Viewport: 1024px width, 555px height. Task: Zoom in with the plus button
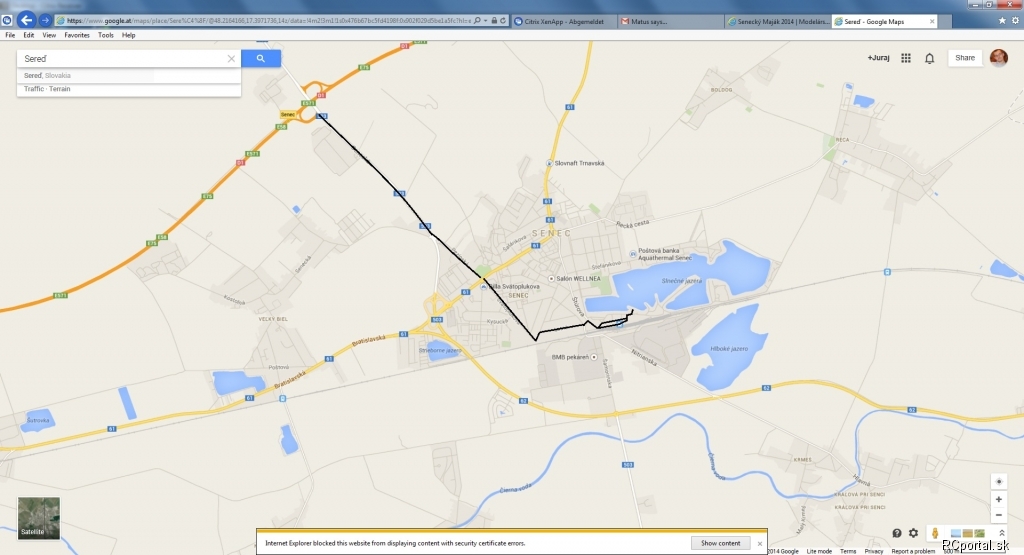click(999, 500)
